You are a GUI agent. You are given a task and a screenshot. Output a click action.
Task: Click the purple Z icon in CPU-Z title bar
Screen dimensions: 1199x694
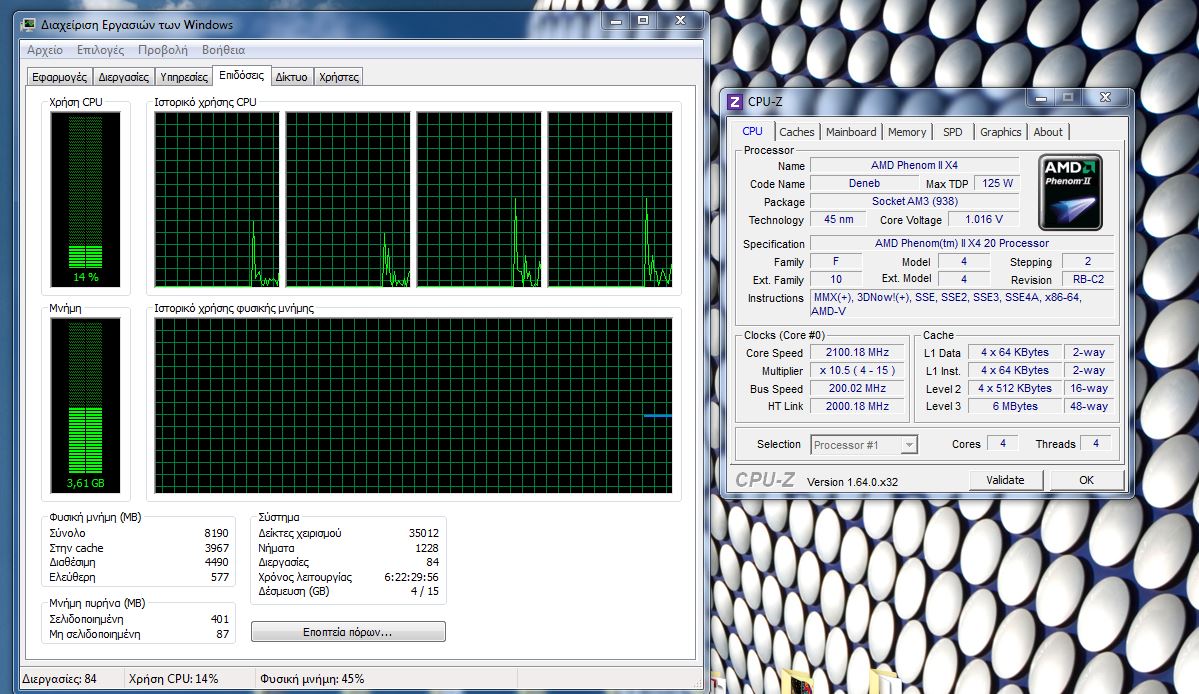[734, 102]
